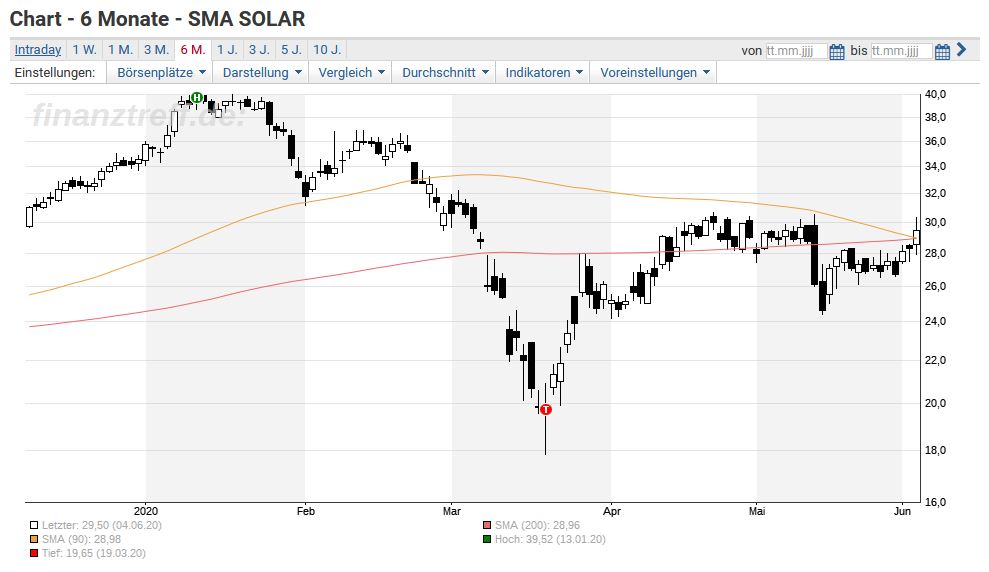This screenshot has height=572, width=989.
Task: Click the green Hoch legend swatch
Action: pyautogui.click(x=486, y=539)
